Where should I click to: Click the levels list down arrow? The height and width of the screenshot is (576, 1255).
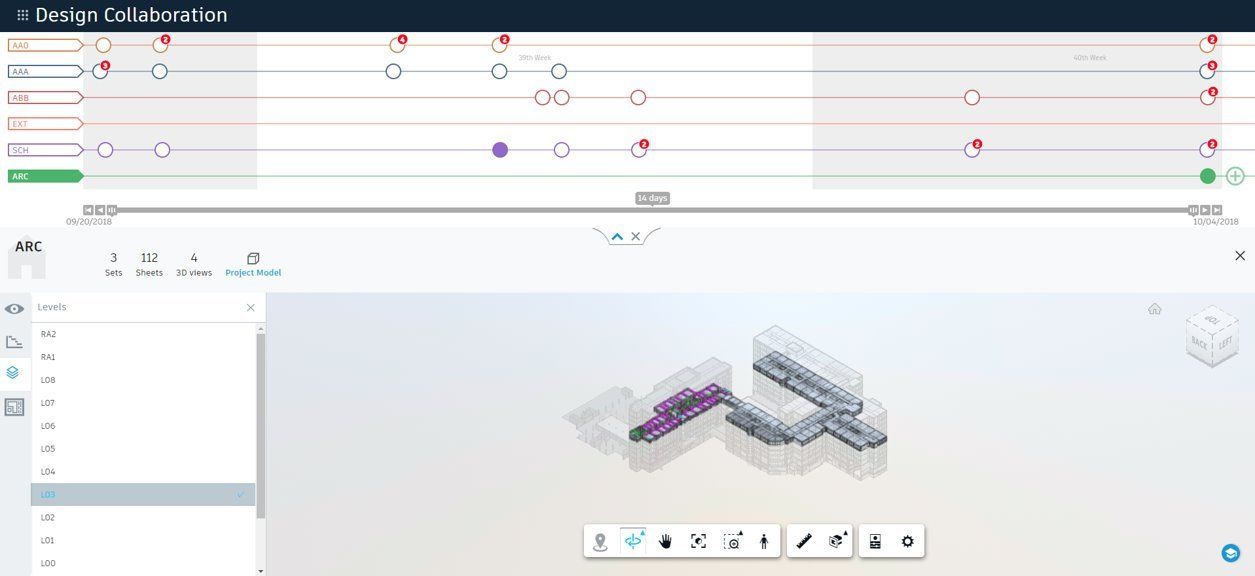point(261,571)
